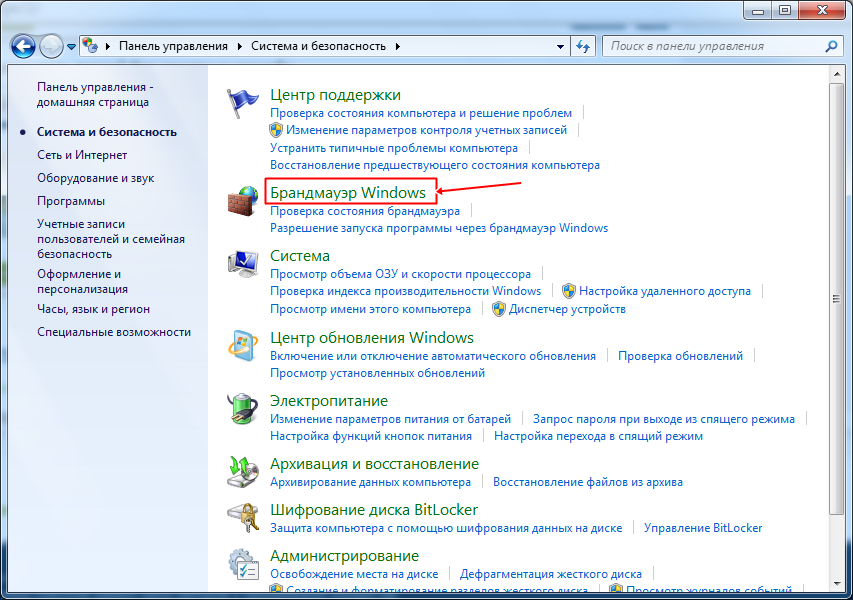Click Разрешение запуска программы через брандмауэр Windows
Screen dimensions: 853x600
coord(439,228)
